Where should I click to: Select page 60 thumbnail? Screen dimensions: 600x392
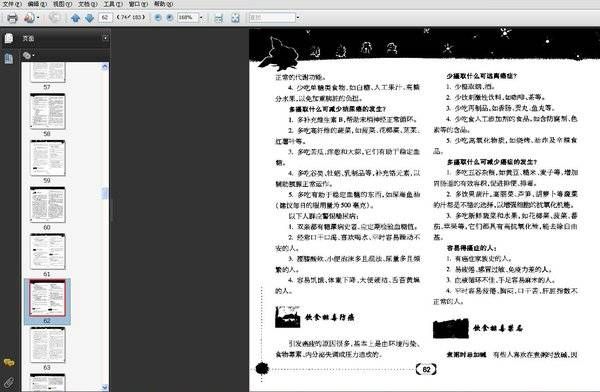(48, 205)
